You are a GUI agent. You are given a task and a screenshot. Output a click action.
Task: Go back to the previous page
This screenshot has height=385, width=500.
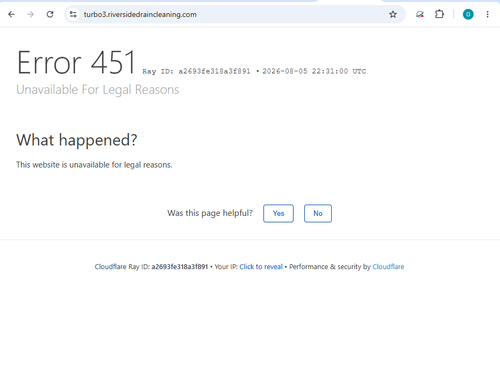click(x=11, y=14)
